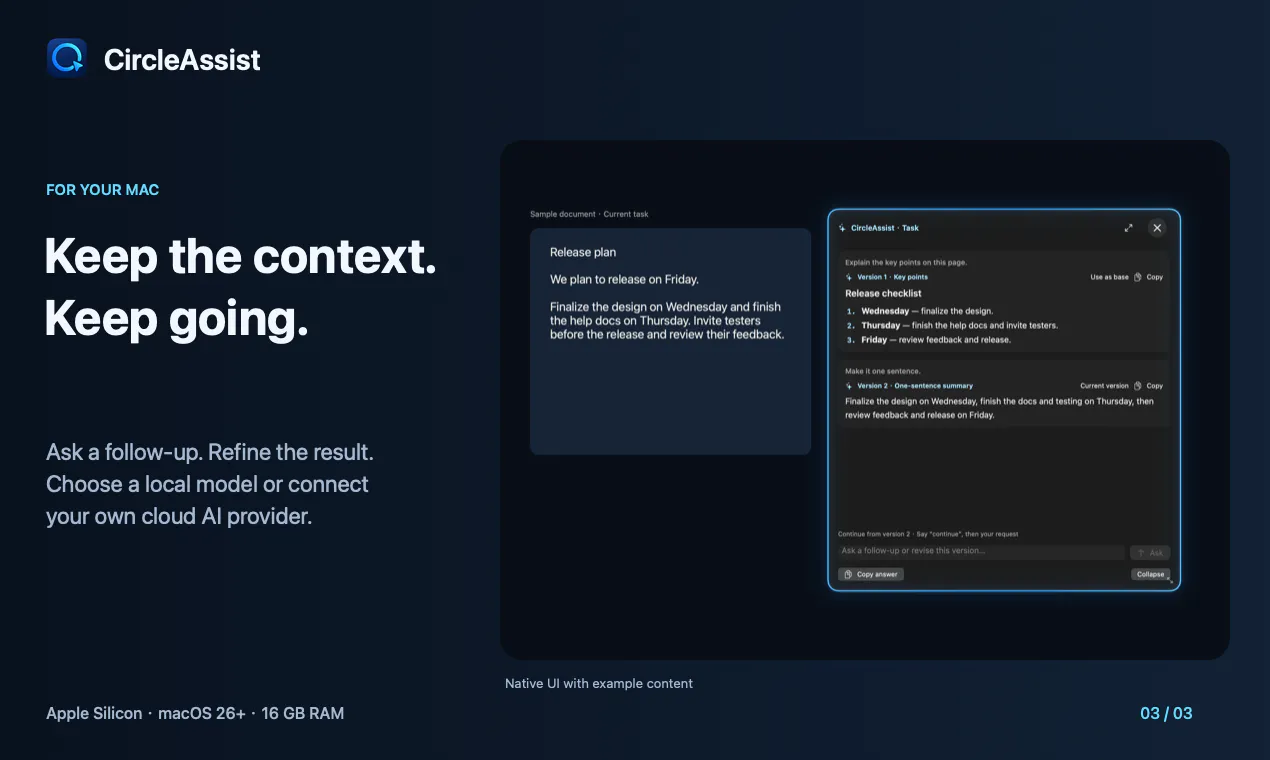The height and width of the screenshot is (760, 1270).
Task: Select the Version 2 · One-sentence summary label
Action: 915,386
